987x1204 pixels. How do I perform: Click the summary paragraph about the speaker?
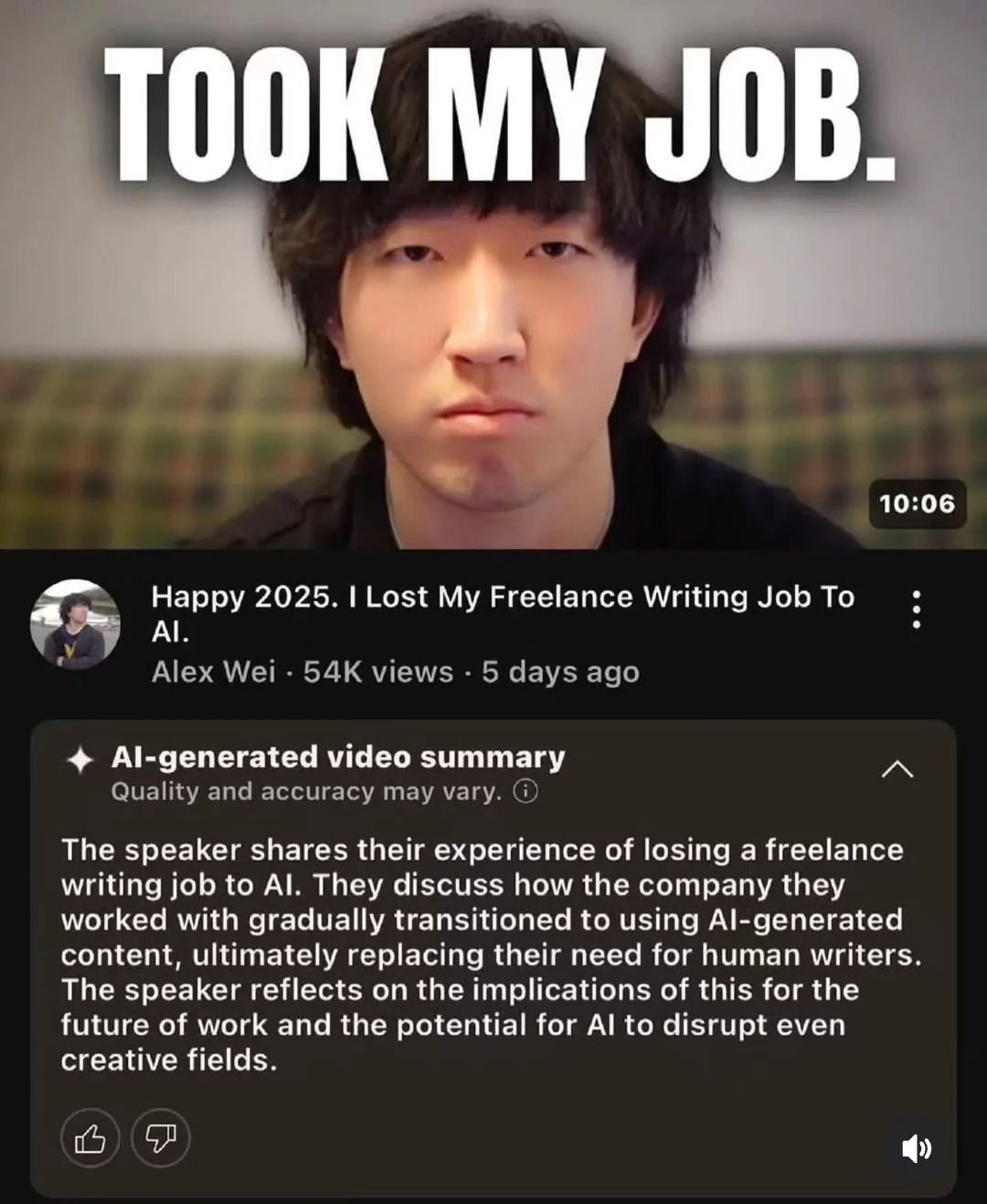(492, 955)
